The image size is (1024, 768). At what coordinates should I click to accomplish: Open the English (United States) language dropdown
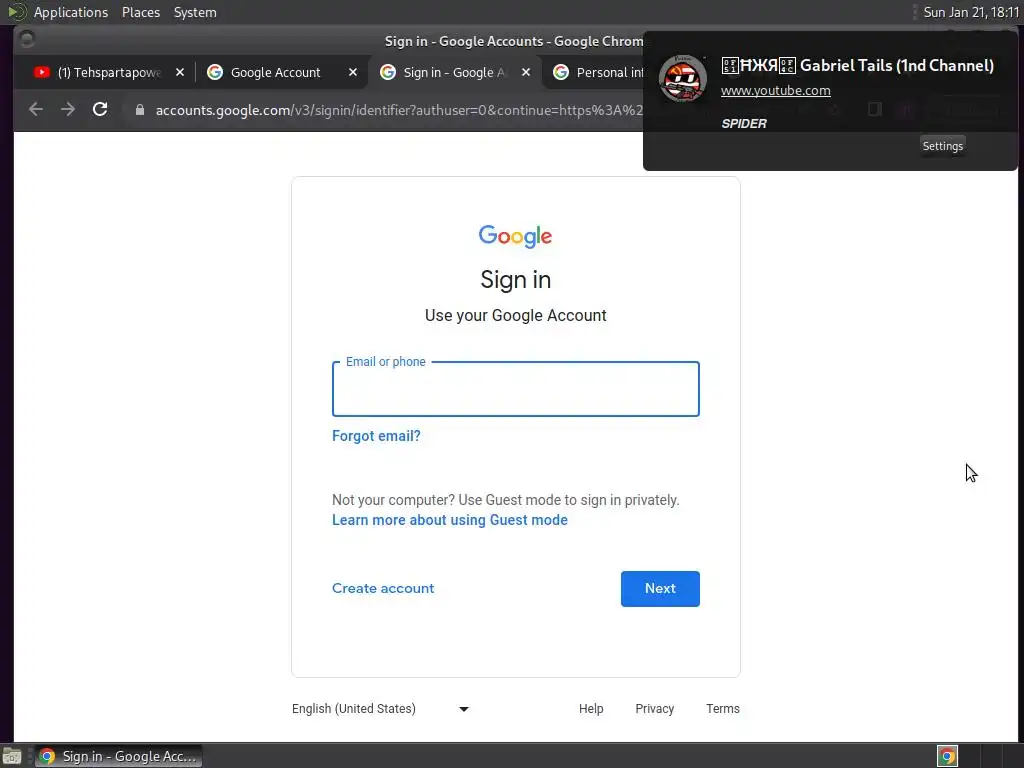coord(381,709)
